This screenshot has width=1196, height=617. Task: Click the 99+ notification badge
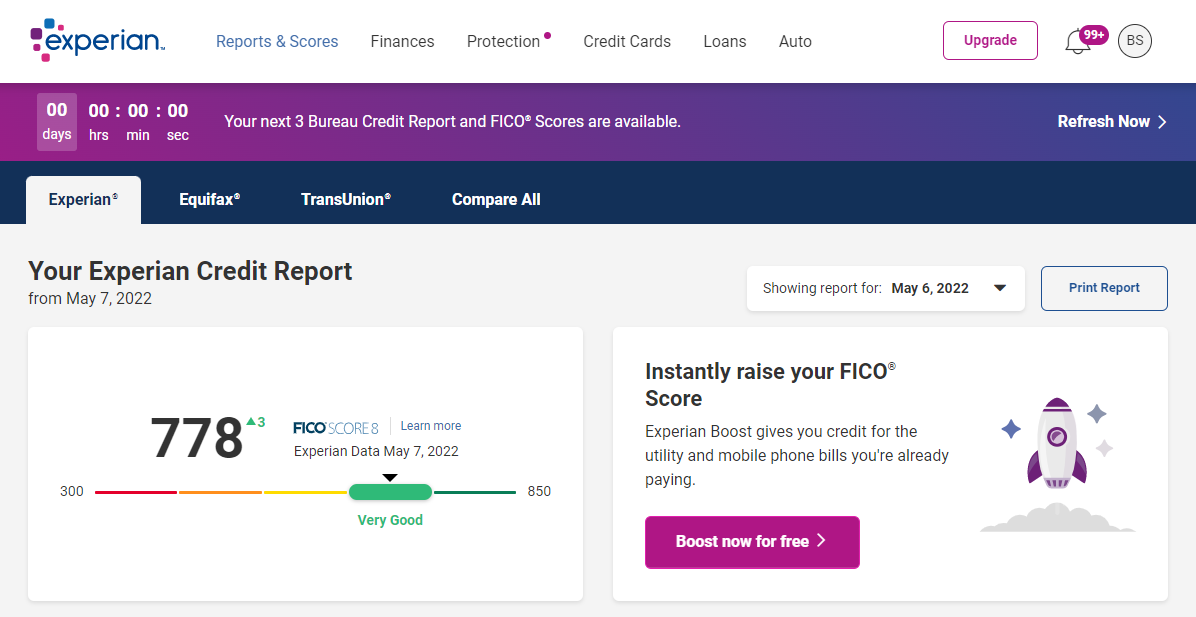(x=1094, y=35)
